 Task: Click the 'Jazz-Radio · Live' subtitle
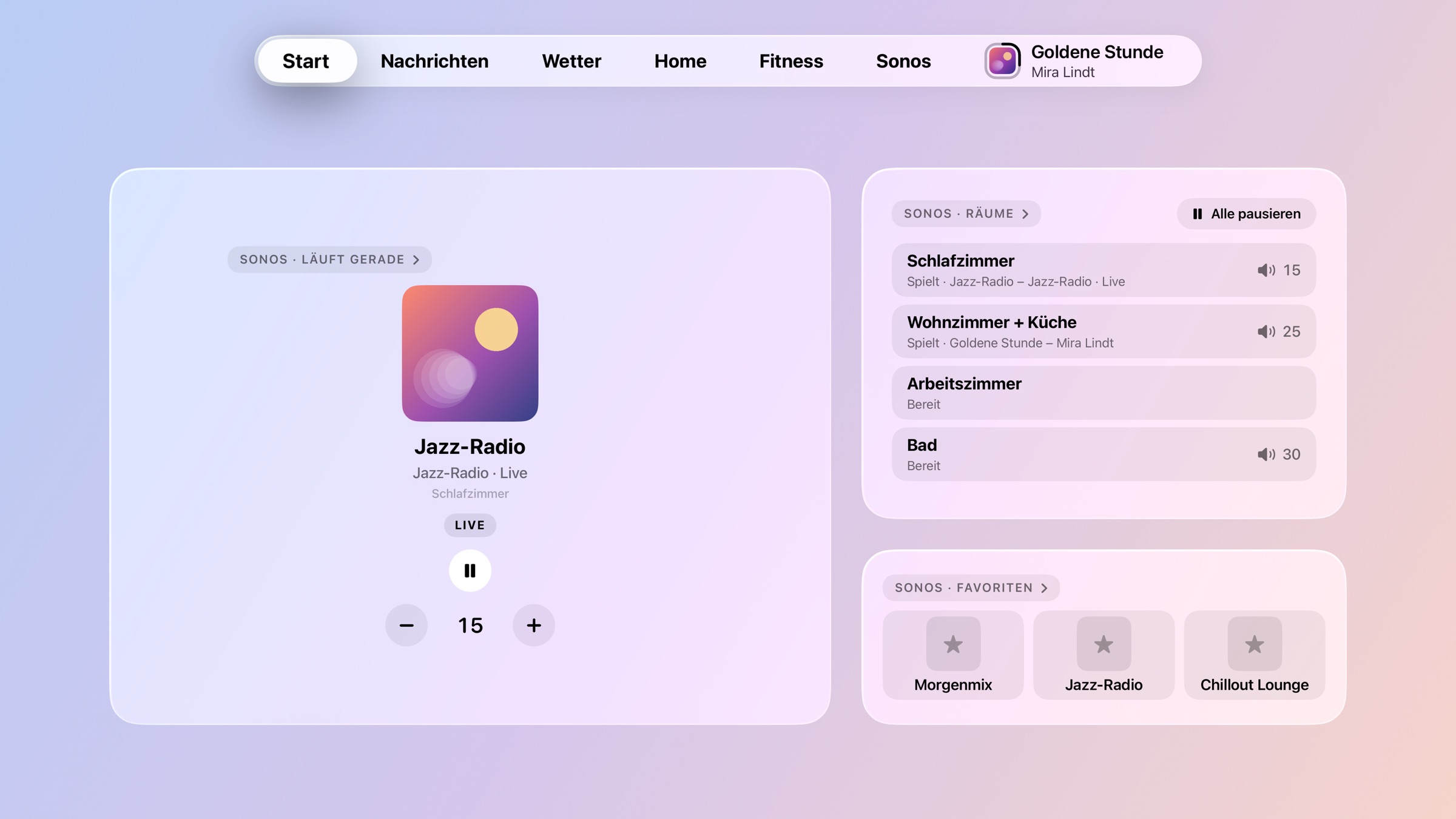click(x=470, y=473)
